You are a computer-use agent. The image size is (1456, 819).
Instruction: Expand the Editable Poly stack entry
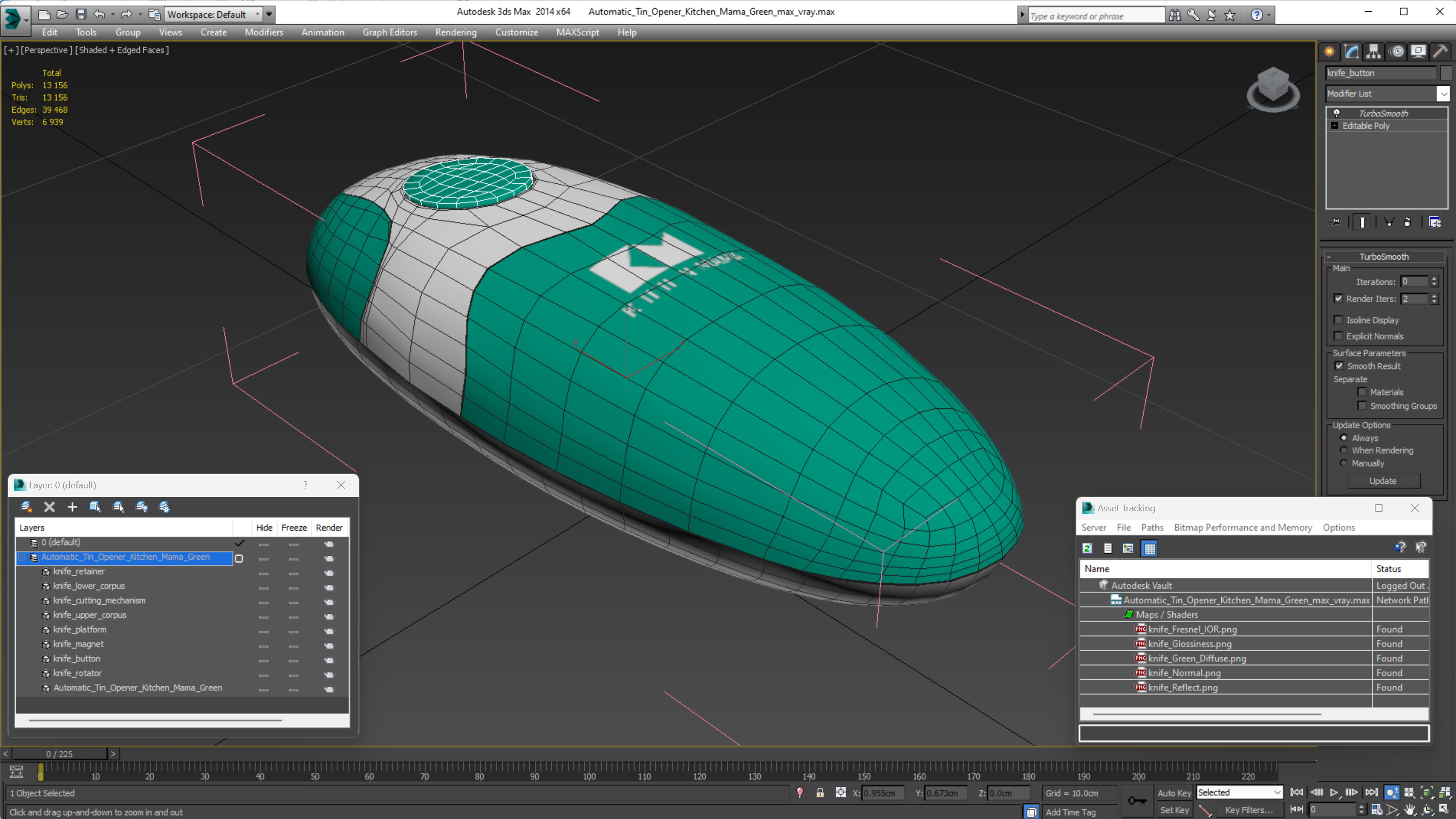pyautogui.click(x=1335, y=126)
